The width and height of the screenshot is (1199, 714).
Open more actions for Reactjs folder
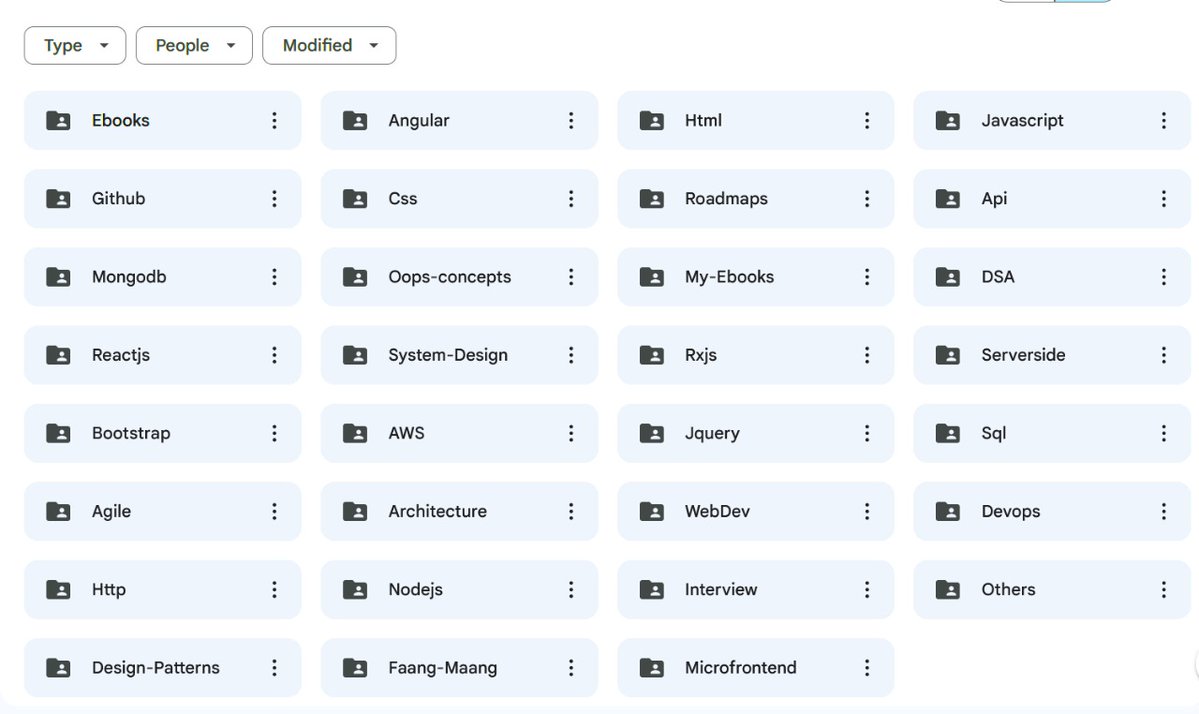275,355
